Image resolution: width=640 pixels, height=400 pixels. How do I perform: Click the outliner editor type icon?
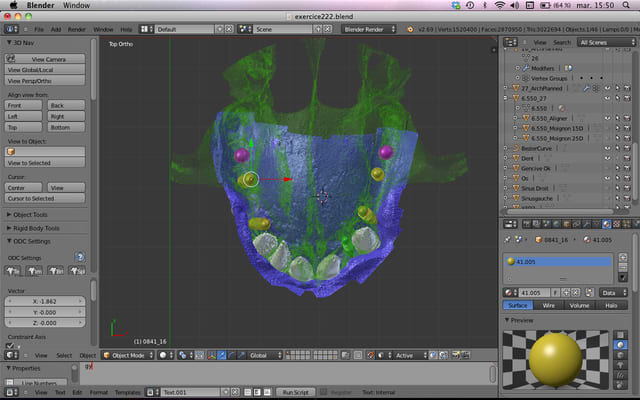pyautogui.click(x=510, y=43)
